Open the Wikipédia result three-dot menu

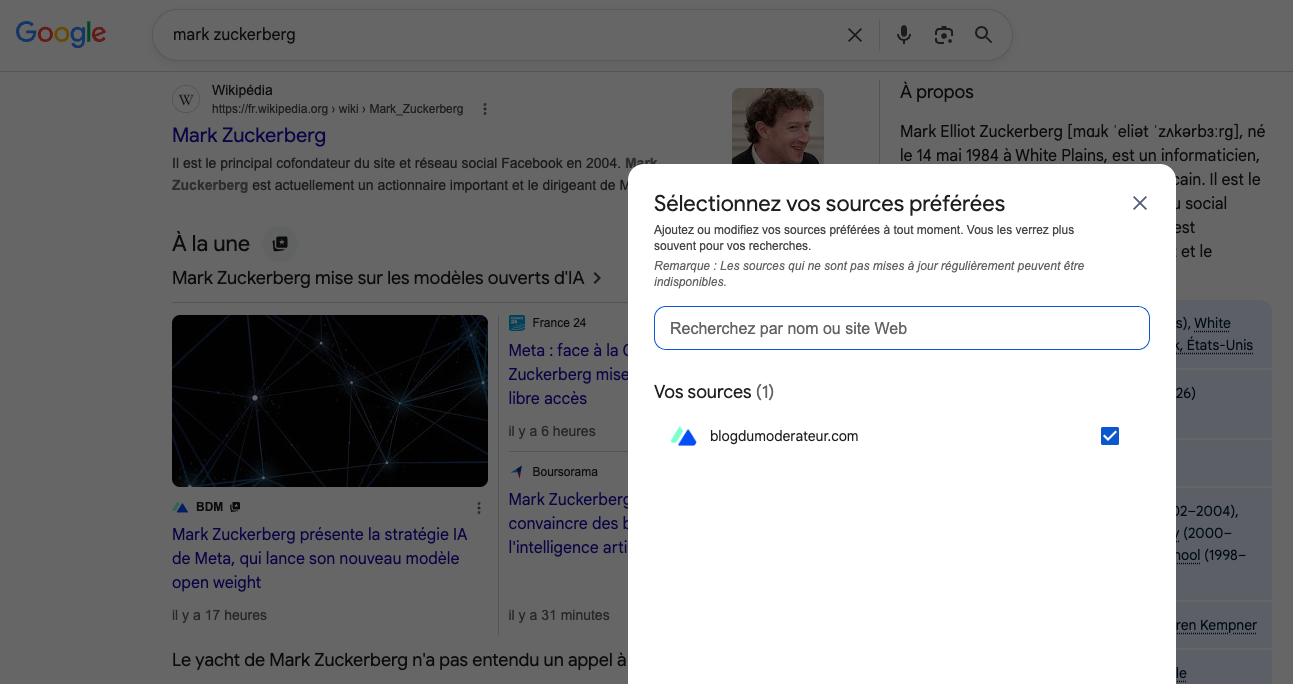pyautogui.click(x=485, y=109)
